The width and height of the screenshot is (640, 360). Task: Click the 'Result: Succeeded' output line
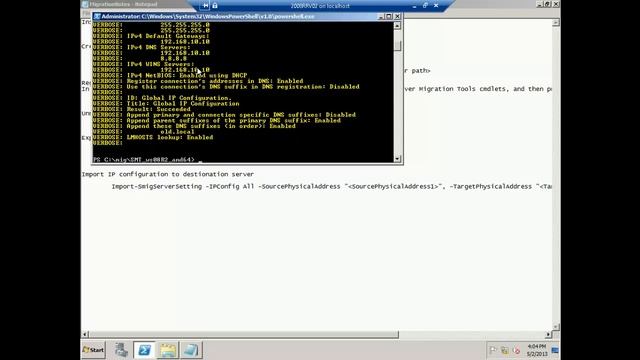click(x=158, y=109)
